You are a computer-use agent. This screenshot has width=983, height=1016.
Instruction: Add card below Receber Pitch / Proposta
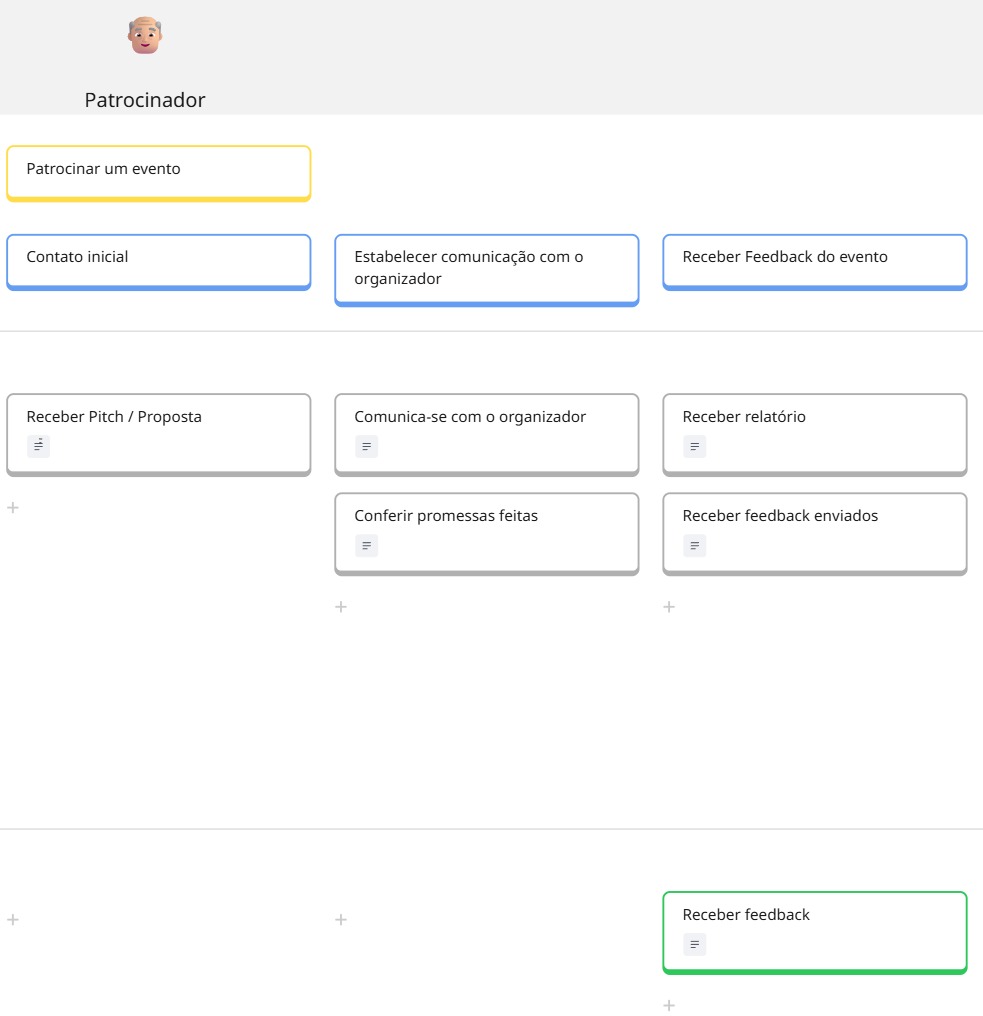point(13,508)
